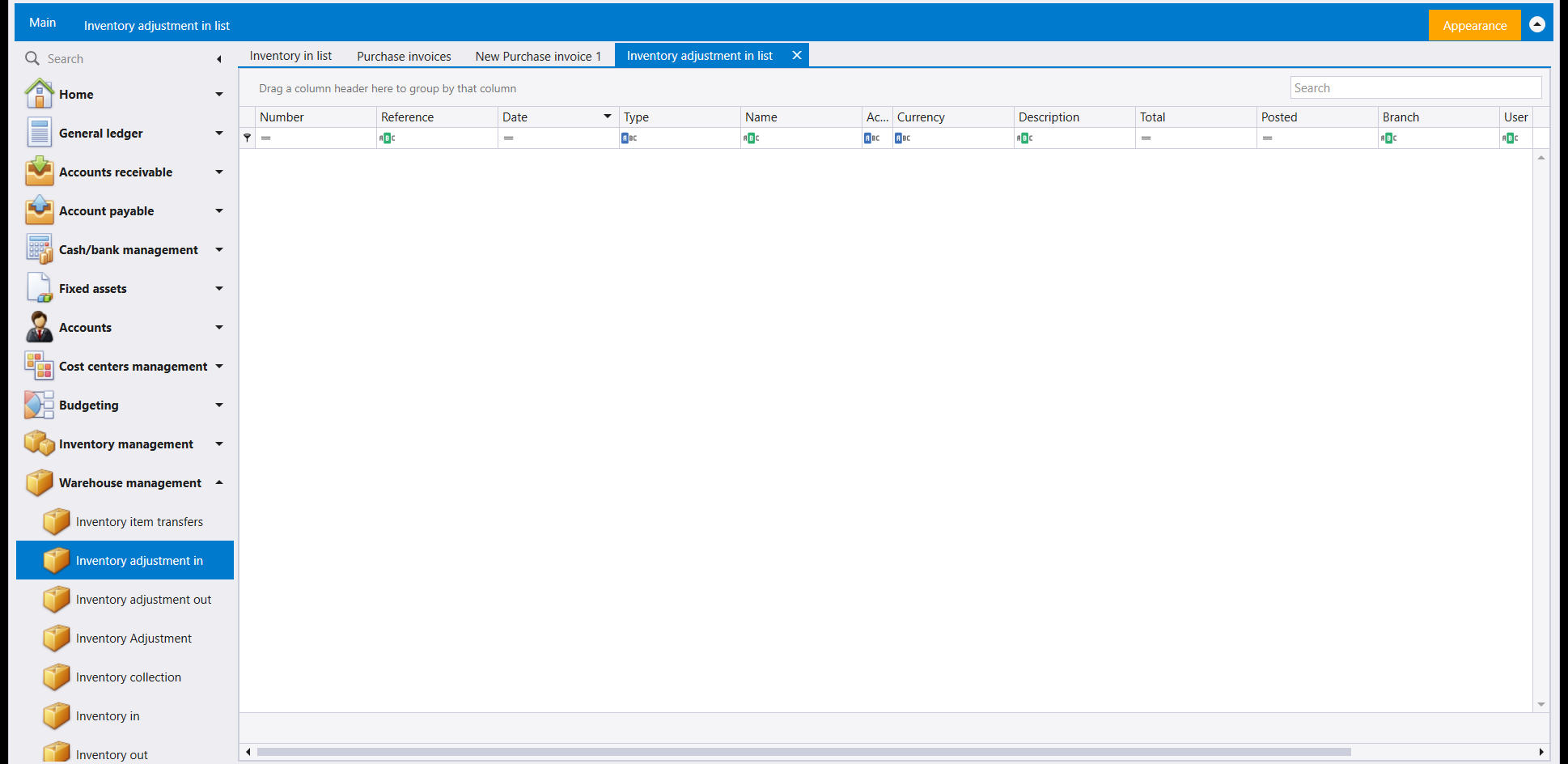Screen dimensions: 1568x764
Task: Click the Type column filter operator icon
Action: tap(629, 138)
